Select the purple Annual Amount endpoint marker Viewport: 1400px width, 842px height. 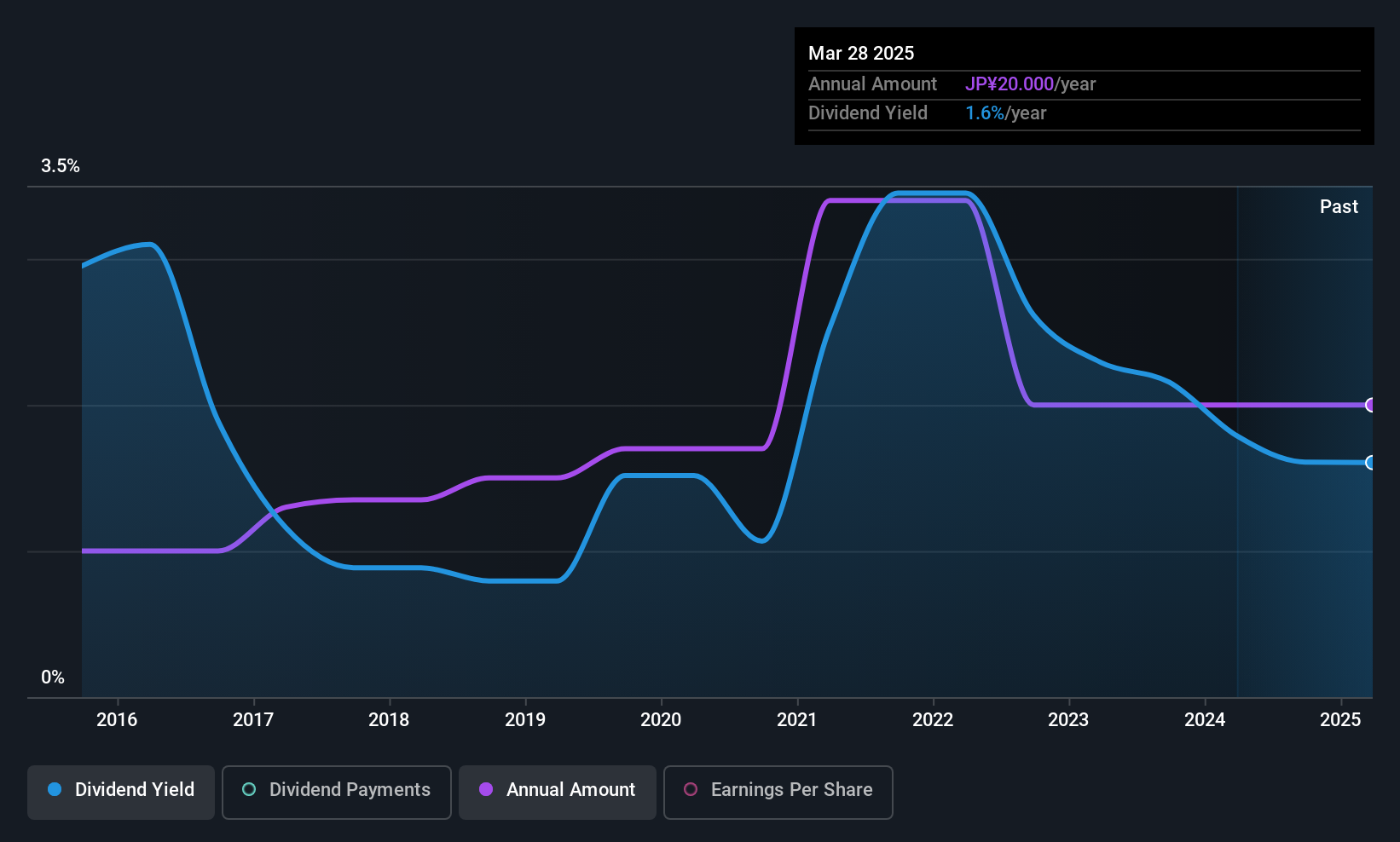pyautogui.click(x=1370, y=405)
